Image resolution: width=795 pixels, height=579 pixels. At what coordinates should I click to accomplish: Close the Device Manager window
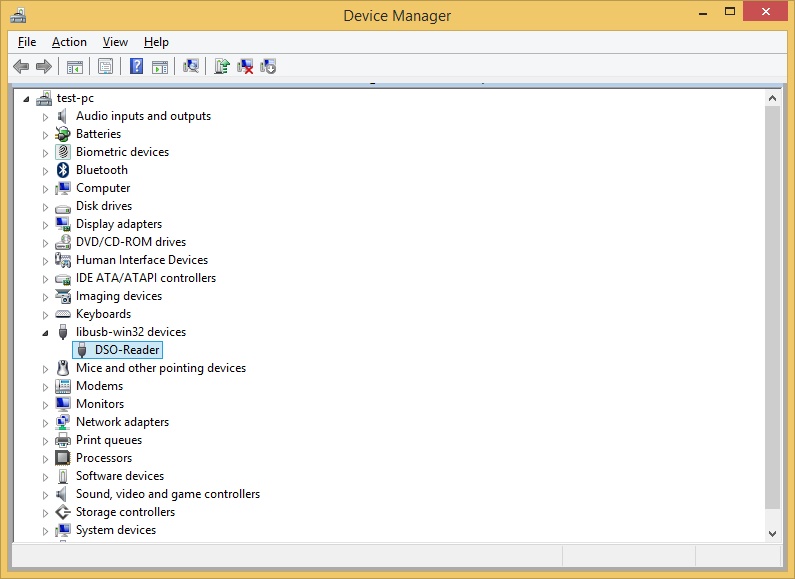(766, 11)
